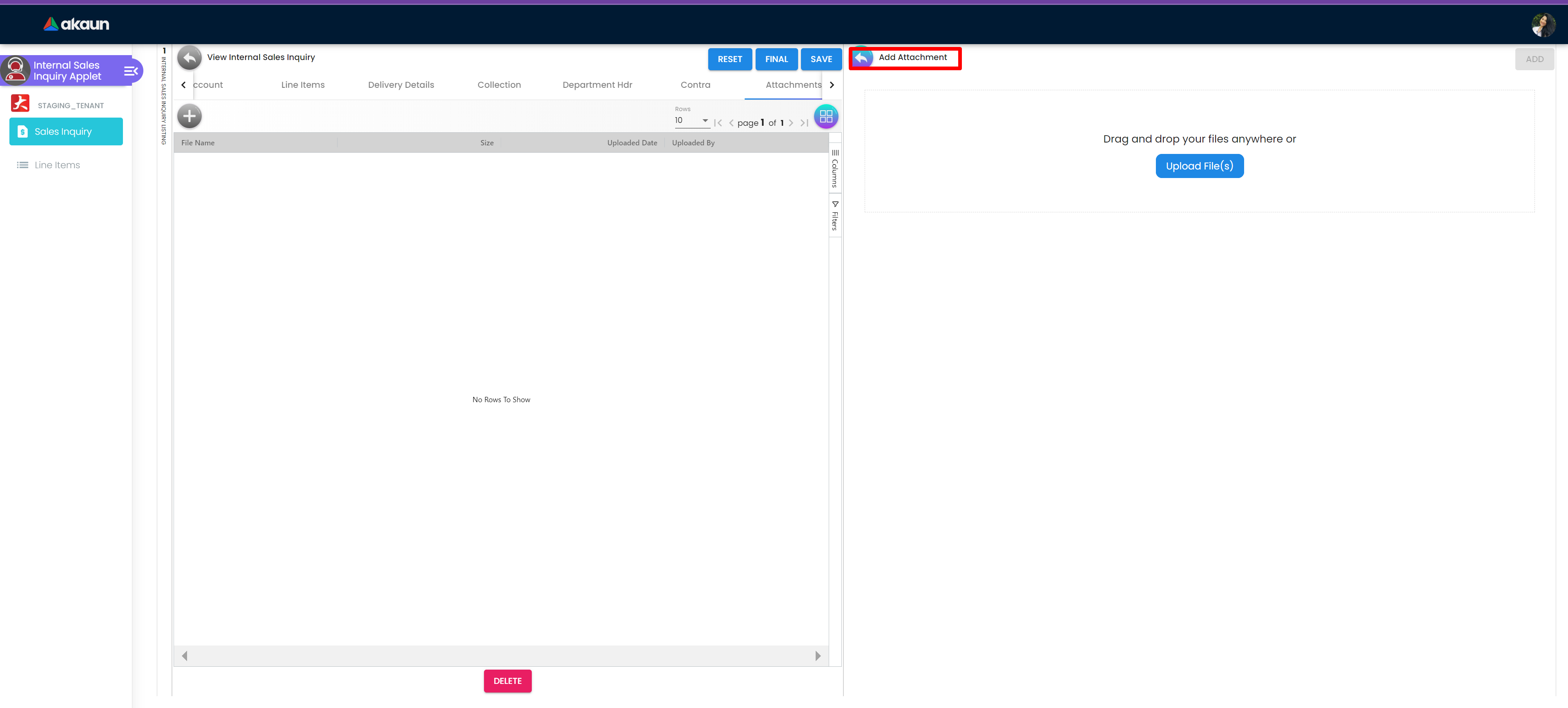Open the Filters side panel
The image size is (1568, 708).
point(834,216)
